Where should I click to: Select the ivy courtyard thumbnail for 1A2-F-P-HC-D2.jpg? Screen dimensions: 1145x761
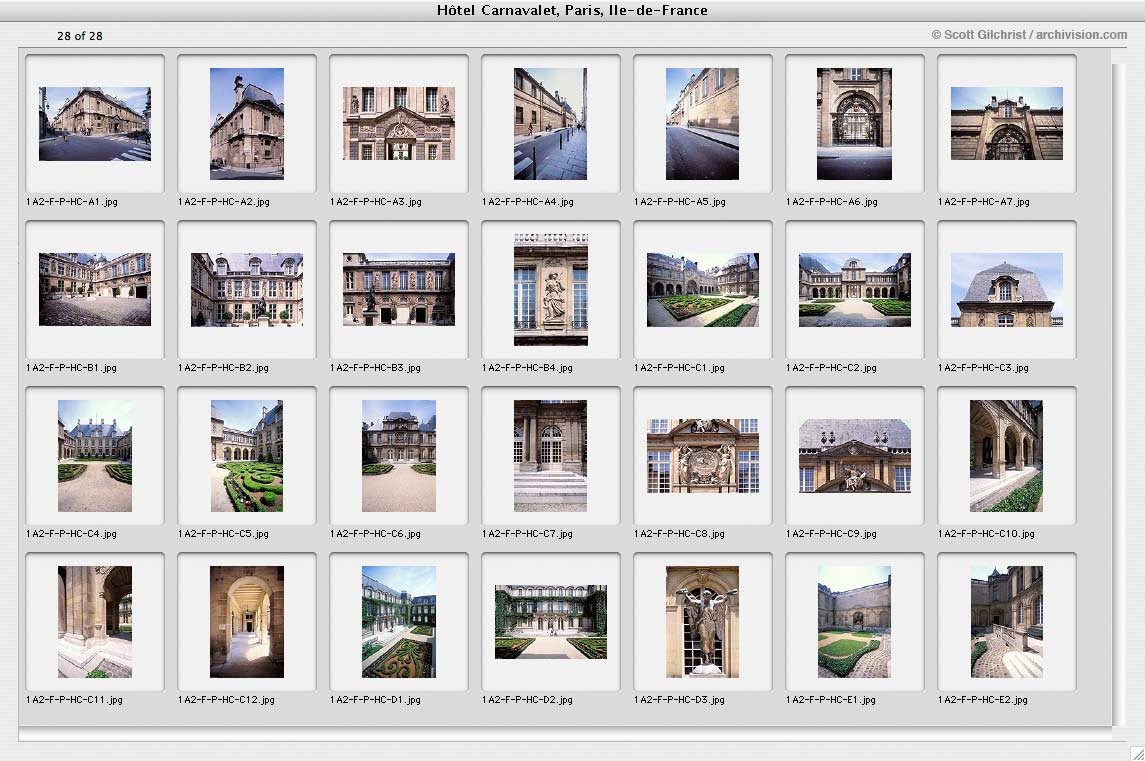[551, 622]
